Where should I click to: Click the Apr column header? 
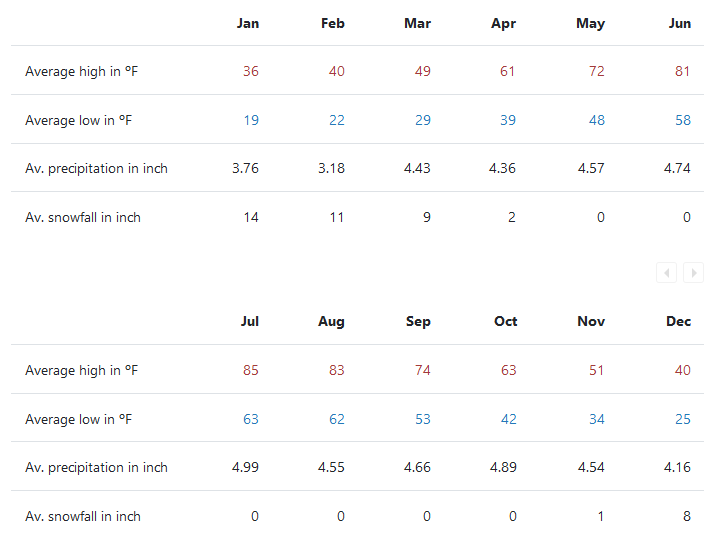503,23
